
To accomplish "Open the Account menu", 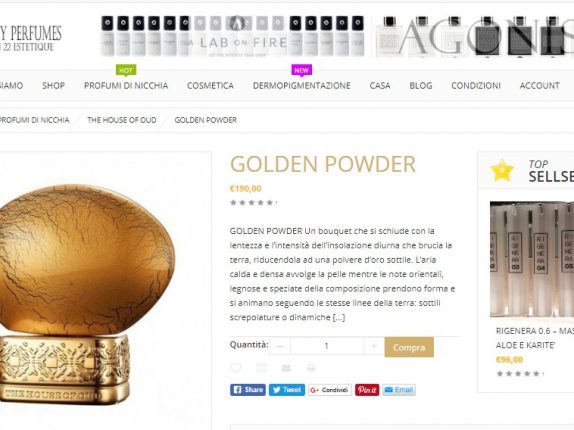I will coord(540,86).
